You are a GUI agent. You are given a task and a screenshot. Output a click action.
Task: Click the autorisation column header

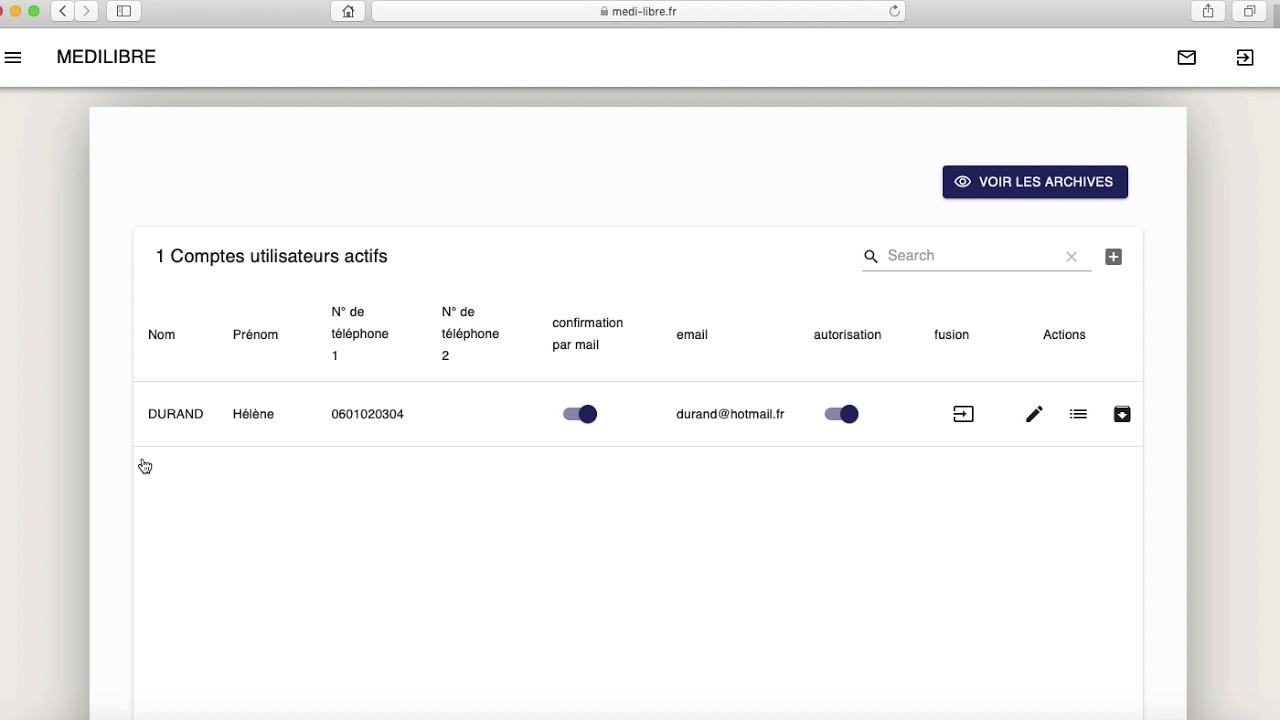847,335
